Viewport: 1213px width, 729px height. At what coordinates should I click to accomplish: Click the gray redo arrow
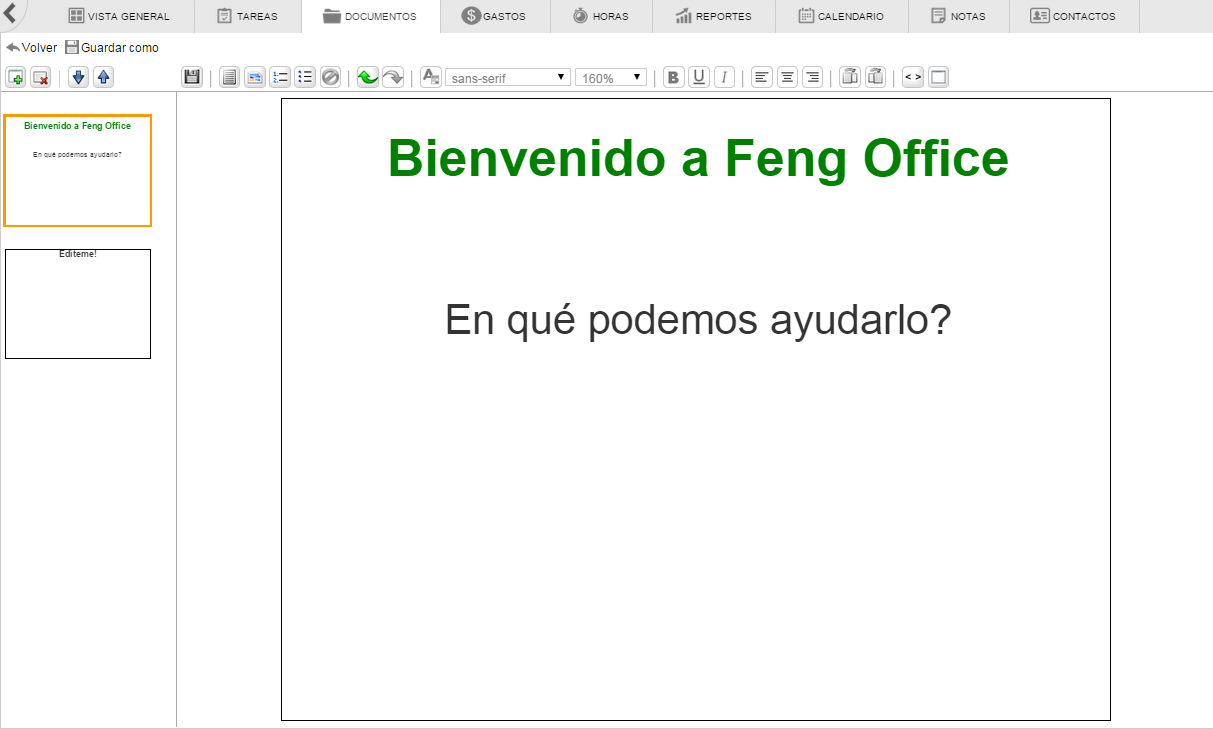392,78
